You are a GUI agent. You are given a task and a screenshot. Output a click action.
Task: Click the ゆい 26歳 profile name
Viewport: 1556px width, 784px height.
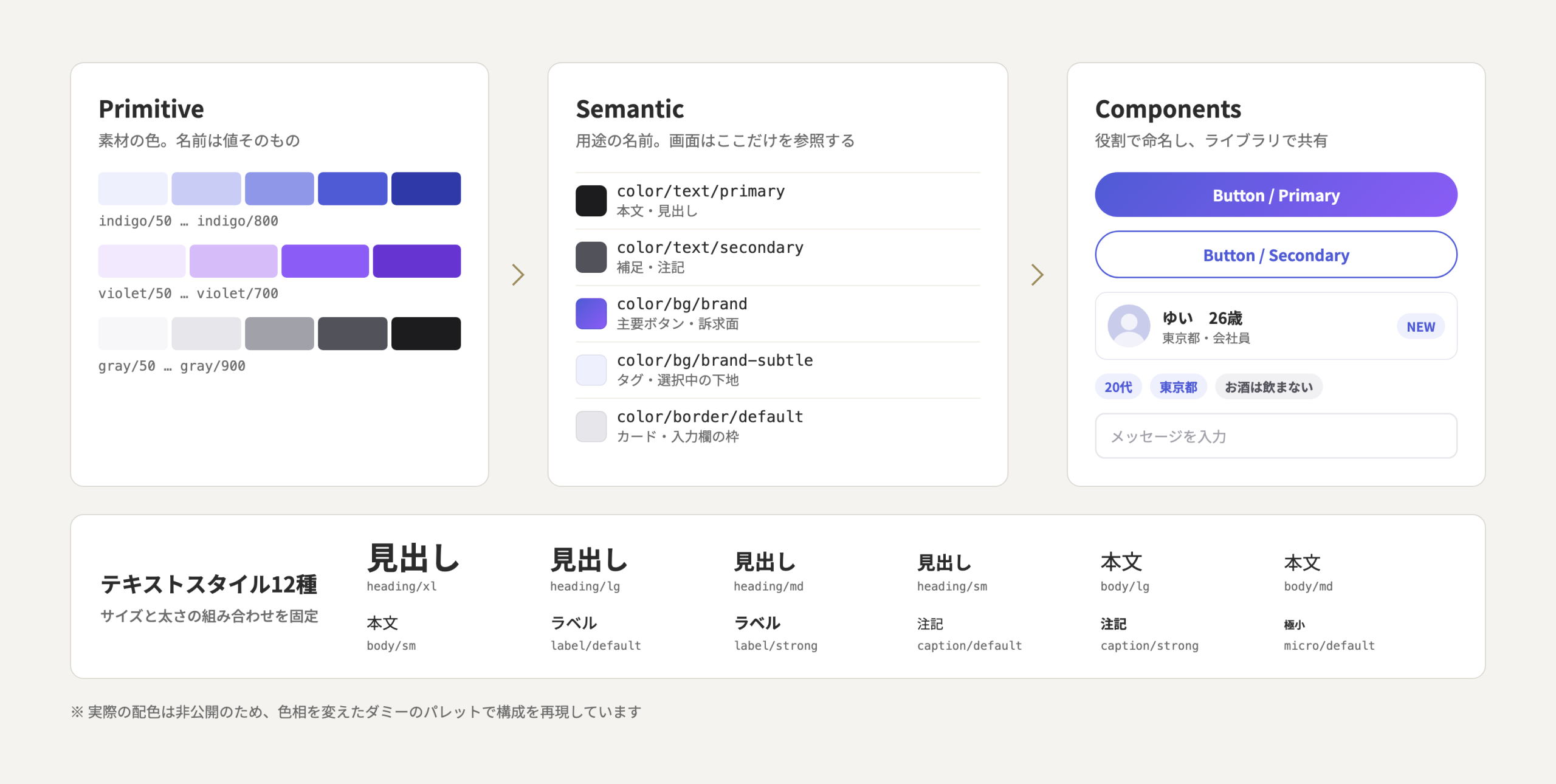point(1202,318)
